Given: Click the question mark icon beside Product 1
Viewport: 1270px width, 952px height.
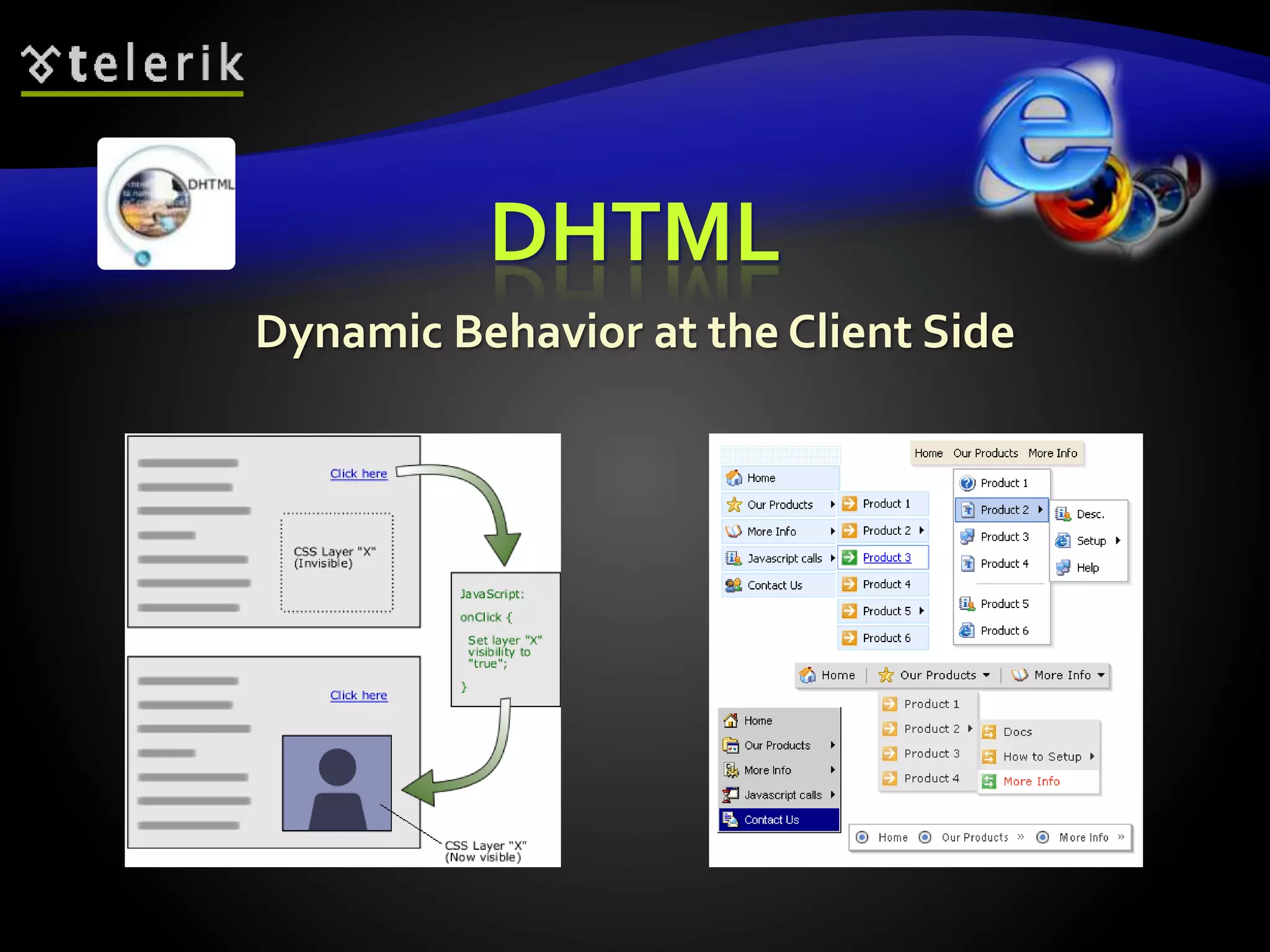Looking at the screenshot, I should 967,483.
